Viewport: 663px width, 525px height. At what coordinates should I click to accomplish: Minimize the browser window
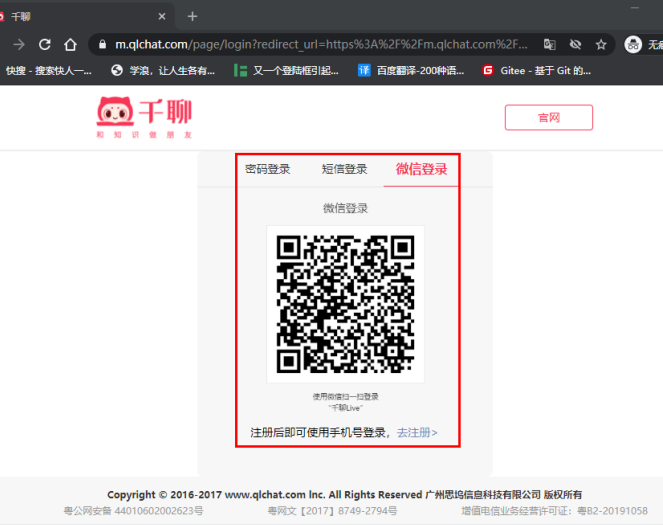[x=635, y=8]
